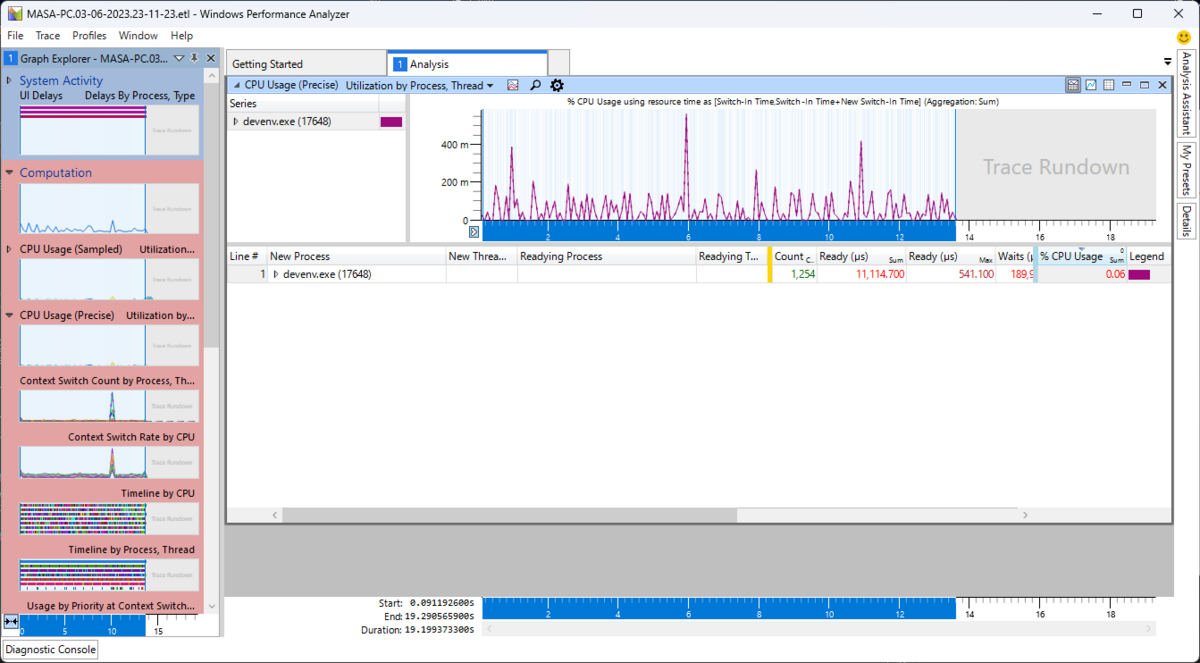Collapse the CPU Usage (Precise) graph title arrow
This screenshot has height=663, width=1200.
pyautogui.click(x=237, y=86)
